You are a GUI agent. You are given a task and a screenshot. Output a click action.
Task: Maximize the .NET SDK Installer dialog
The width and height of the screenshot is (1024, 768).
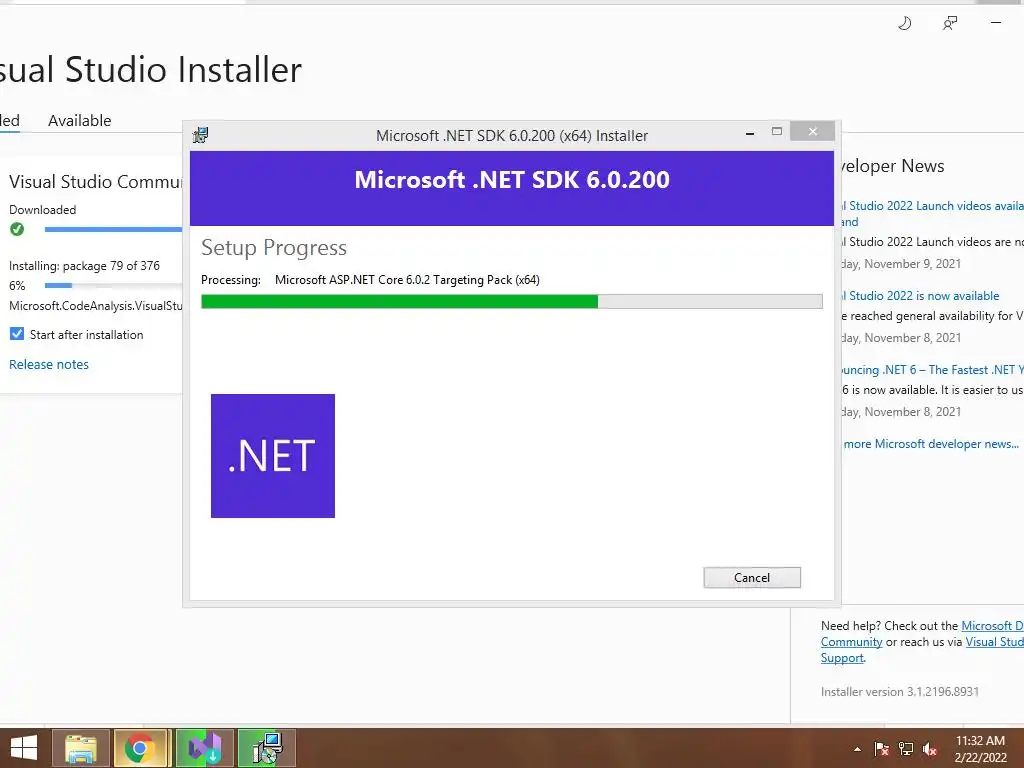(776, 131)
